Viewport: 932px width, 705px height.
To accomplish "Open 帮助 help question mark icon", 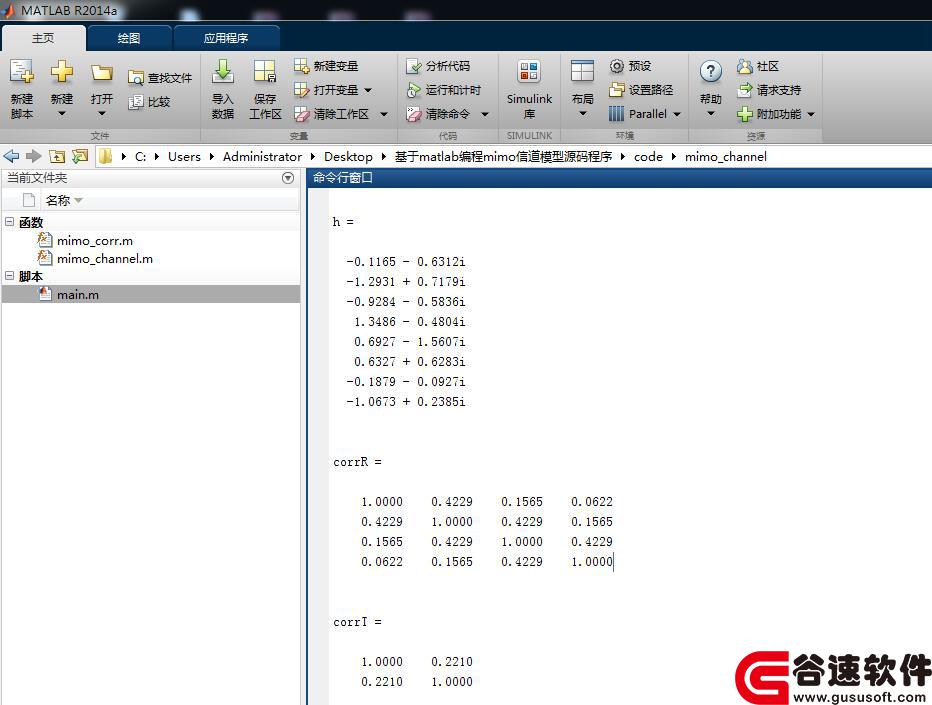I will tap(710, 72).
